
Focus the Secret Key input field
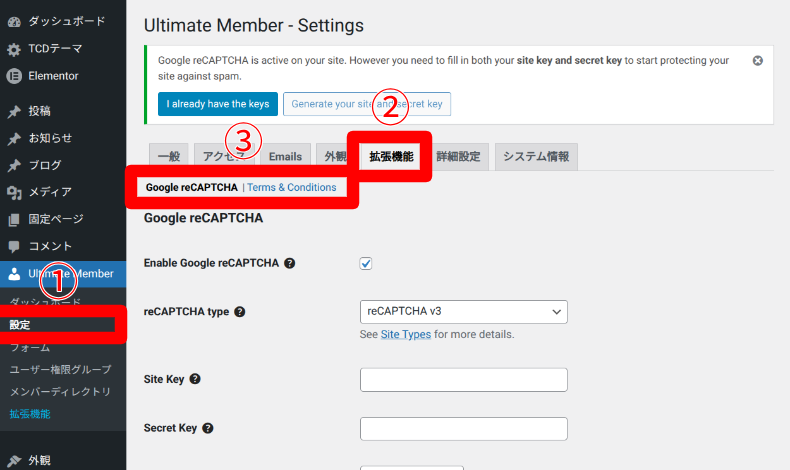[464, 429]
